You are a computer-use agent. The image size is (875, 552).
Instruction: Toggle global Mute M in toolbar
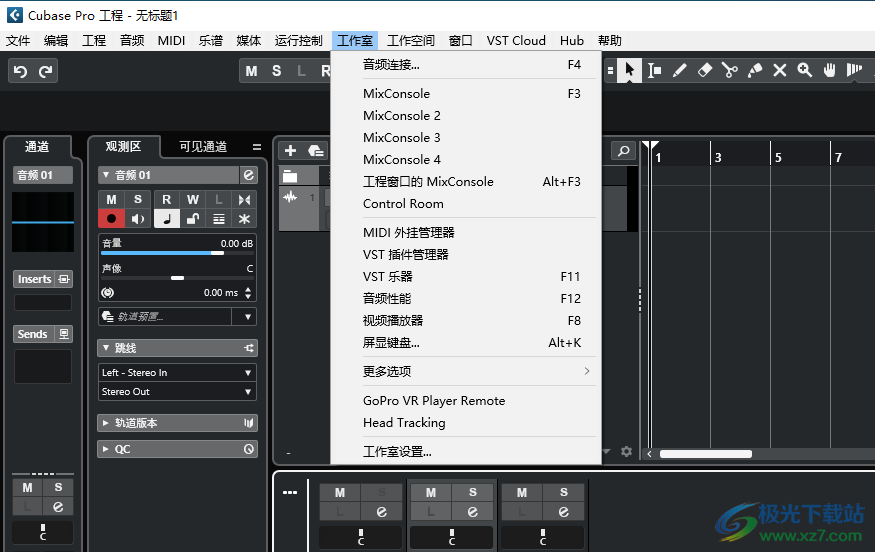[252, 71]
